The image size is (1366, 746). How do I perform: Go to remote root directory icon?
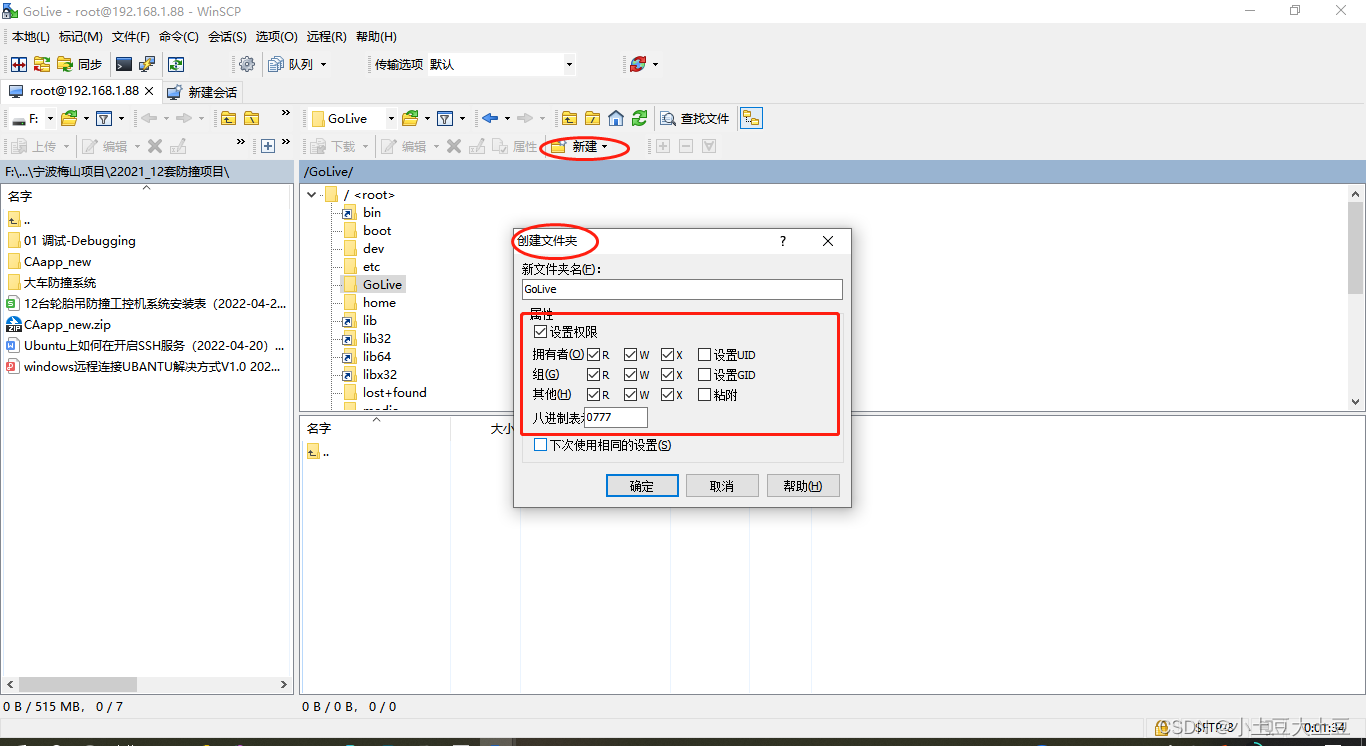593,118
